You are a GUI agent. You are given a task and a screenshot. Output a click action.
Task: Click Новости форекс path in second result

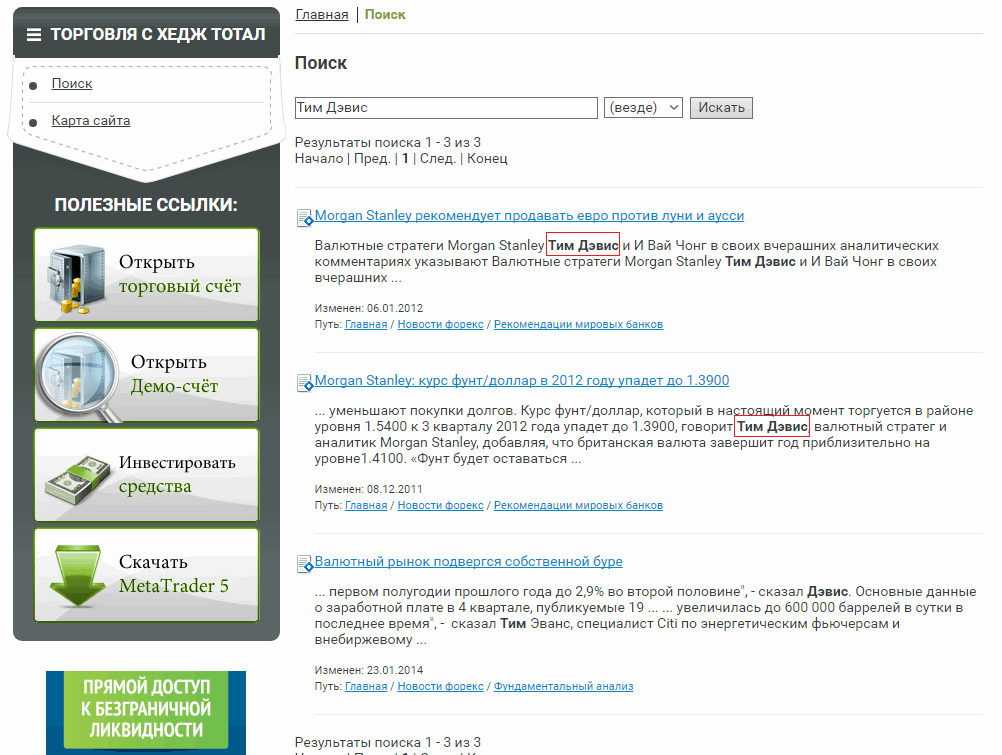click(x=440, y=505)
